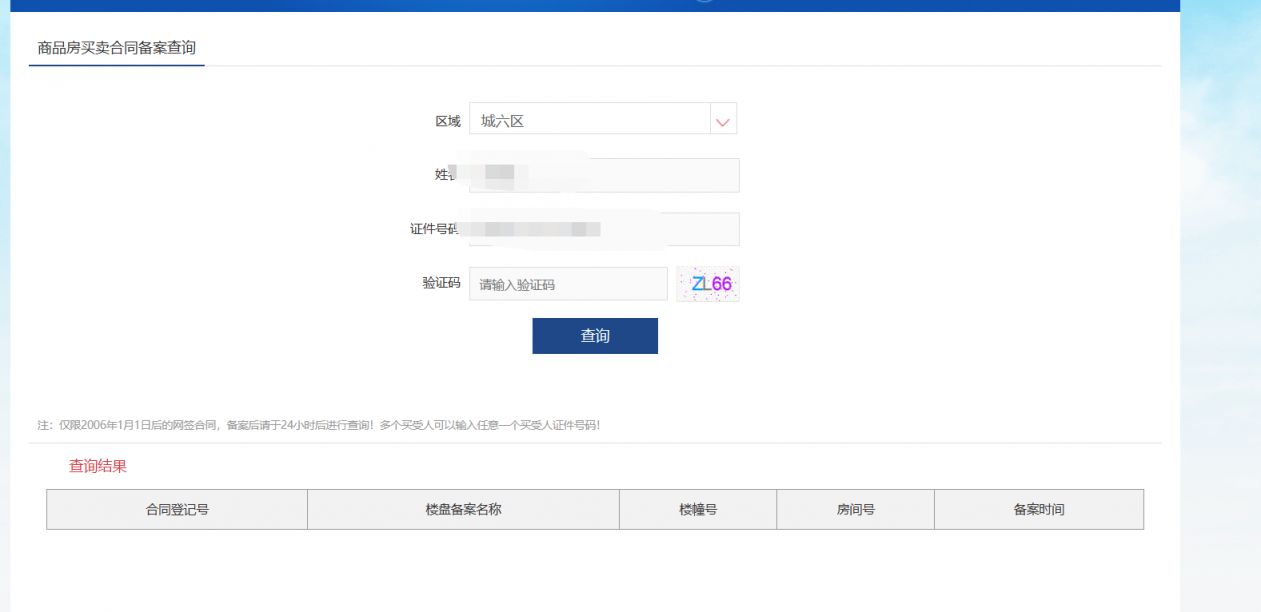
Task: Click the 备案时间 column header
Action: pos(1039,509)
